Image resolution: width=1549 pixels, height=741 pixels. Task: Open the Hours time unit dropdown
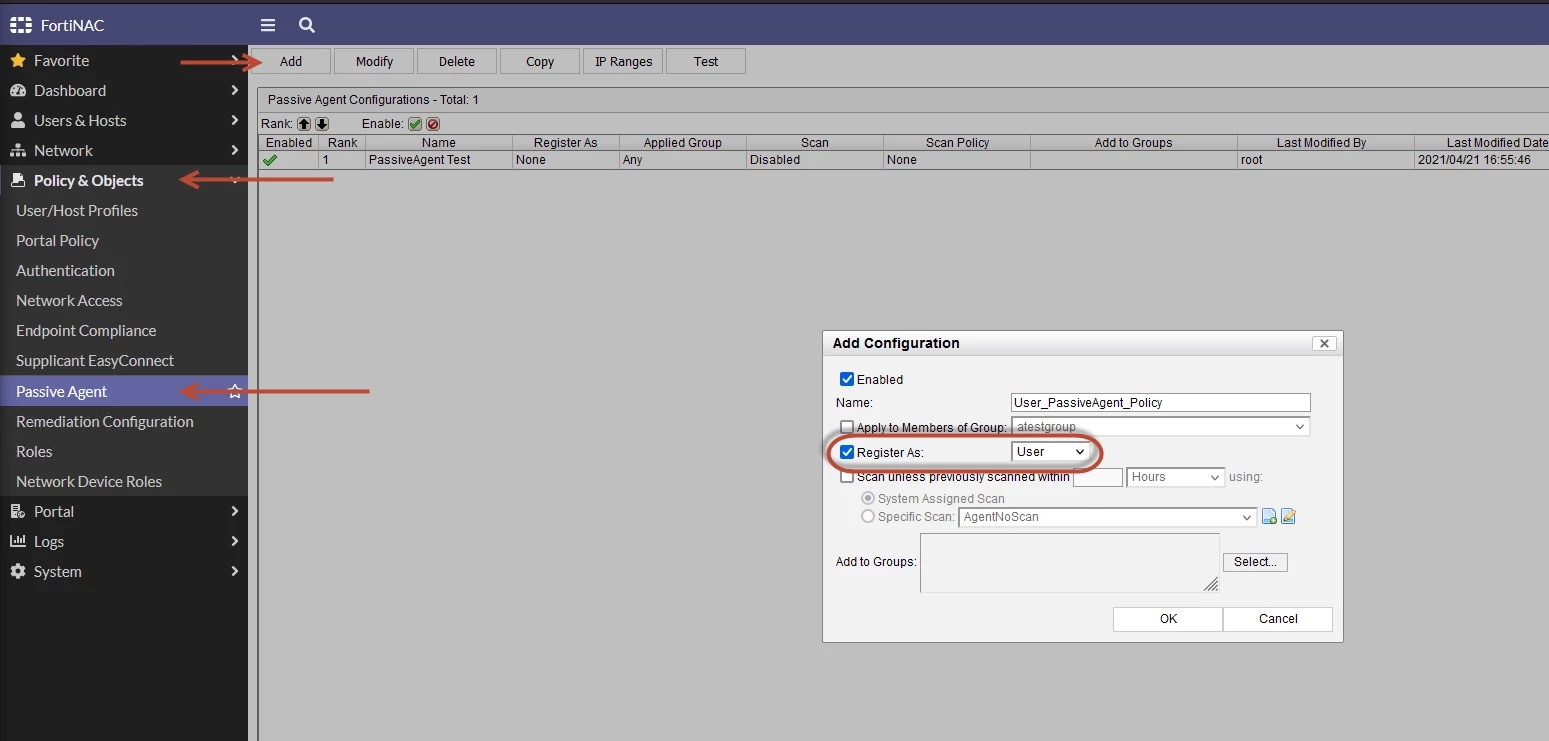point(1176,477)
